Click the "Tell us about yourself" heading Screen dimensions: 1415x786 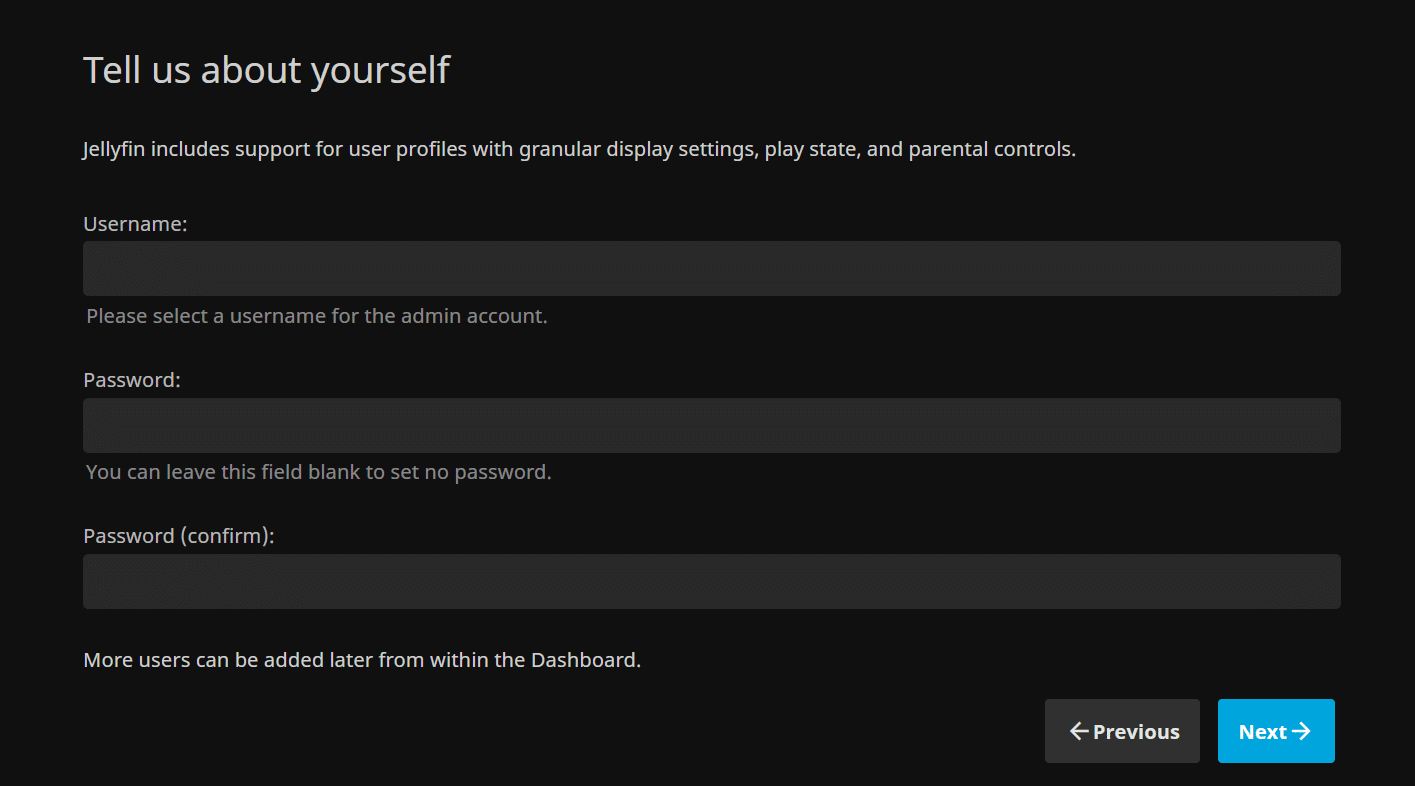point(266,70)
